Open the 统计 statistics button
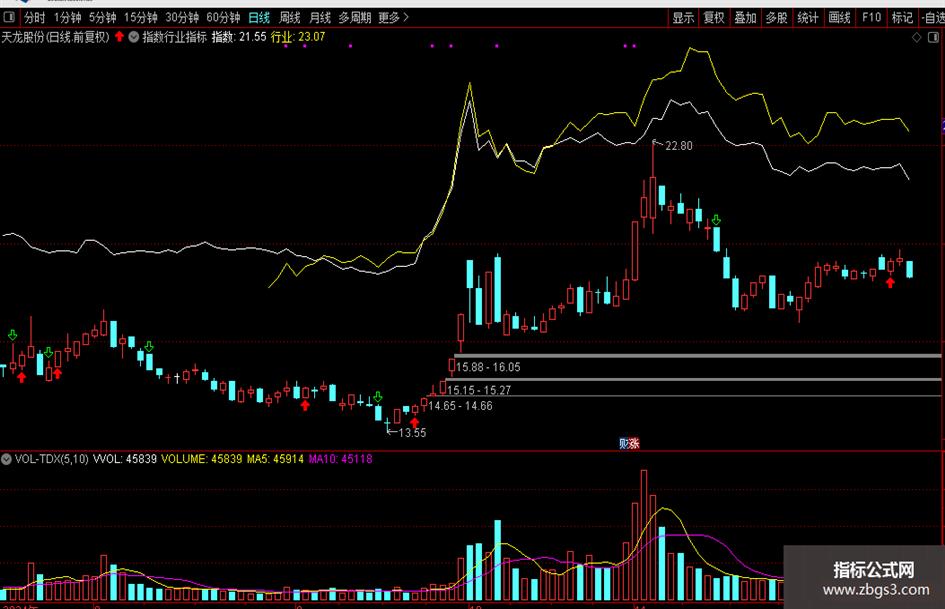Screen dimensions: 945x609 click(808, 17)
